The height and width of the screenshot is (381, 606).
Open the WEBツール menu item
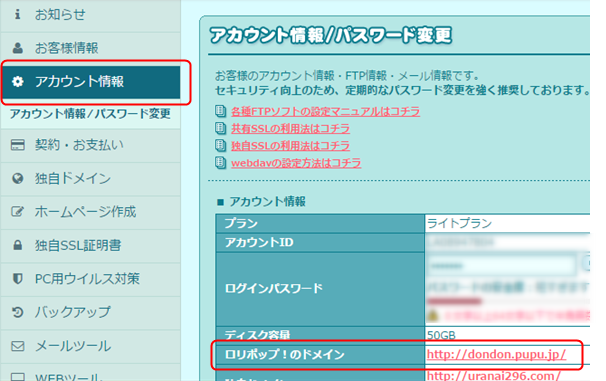pos(90,372)
